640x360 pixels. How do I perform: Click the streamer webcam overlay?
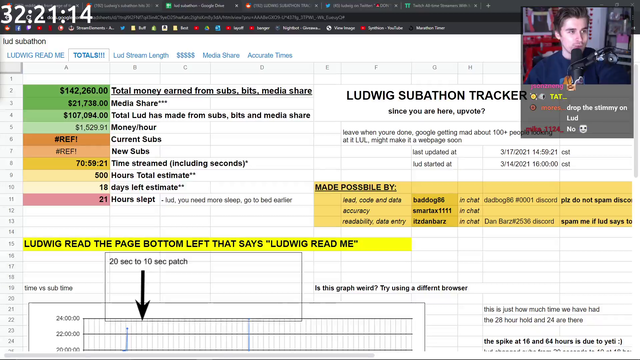[x=577, y=46]
